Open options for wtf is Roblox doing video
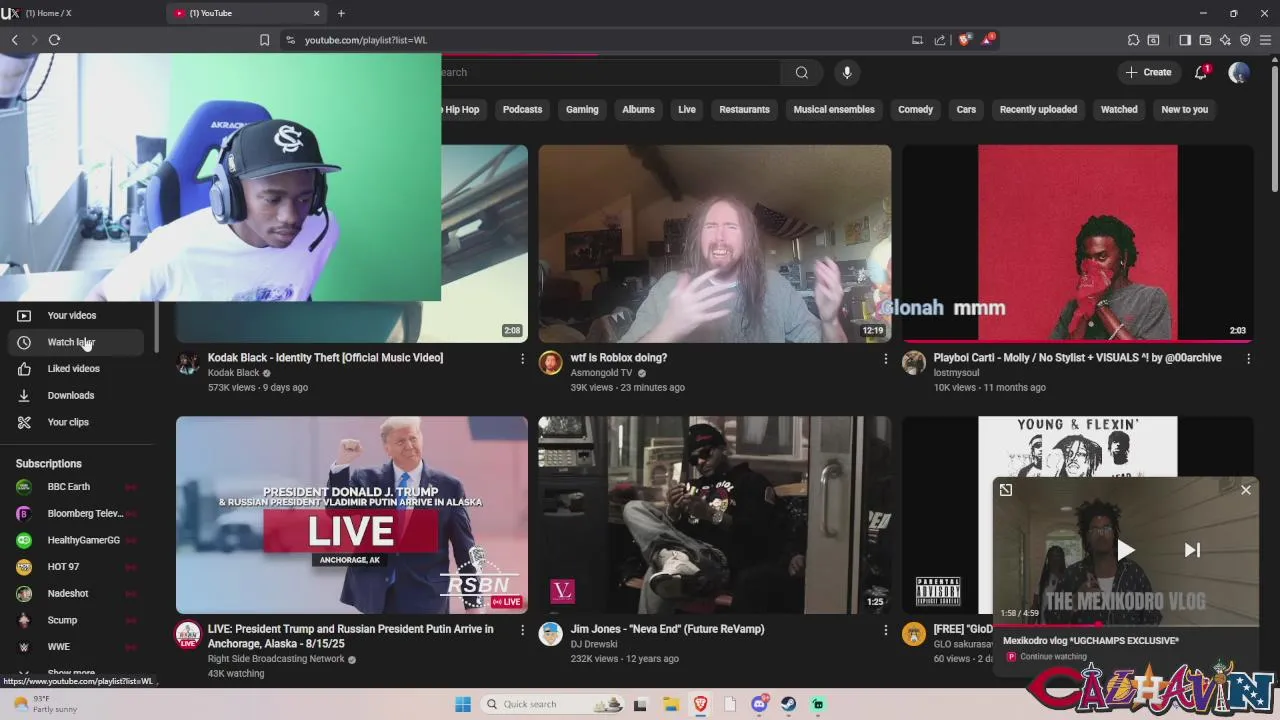The image size is (1280, 720). (885, 358)
